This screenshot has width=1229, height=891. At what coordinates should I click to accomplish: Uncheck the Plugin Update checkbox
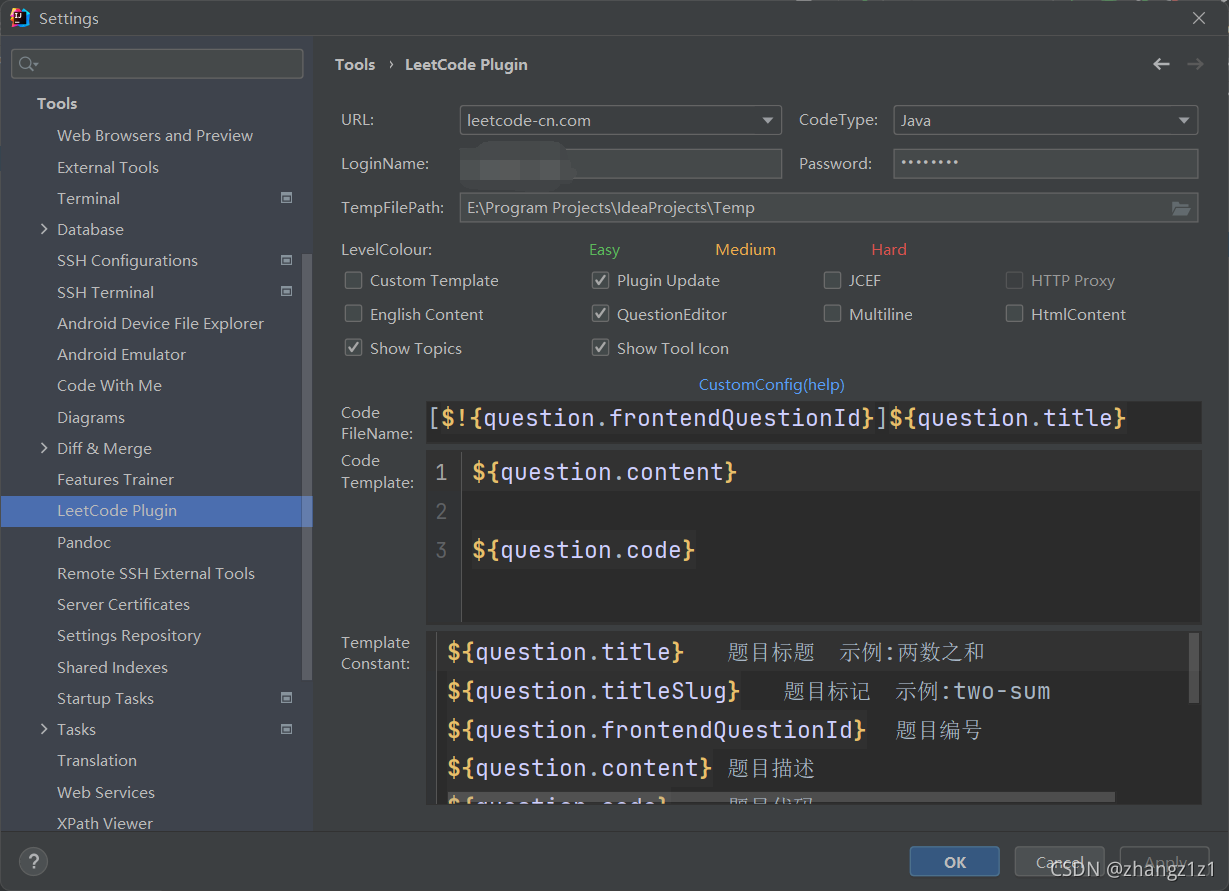coord(600,281)
